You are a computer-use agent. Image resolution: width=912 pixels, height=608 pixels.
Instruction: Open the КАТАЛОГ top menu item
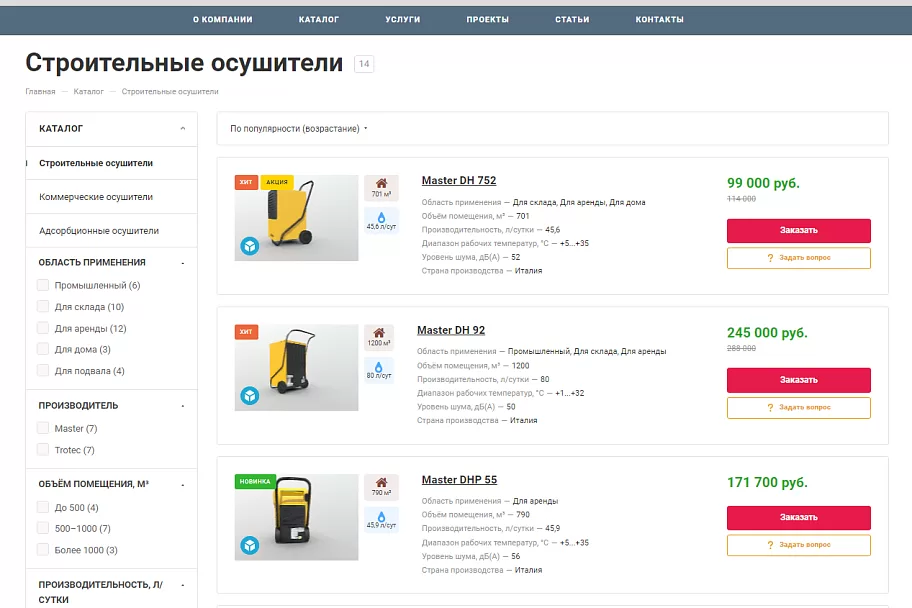319,19
